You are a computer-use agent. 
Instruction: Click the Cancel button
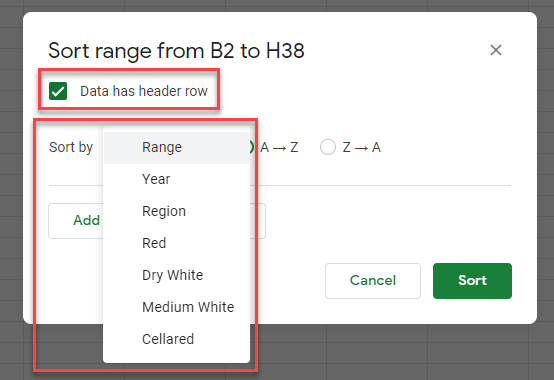(x=373, y=281)
